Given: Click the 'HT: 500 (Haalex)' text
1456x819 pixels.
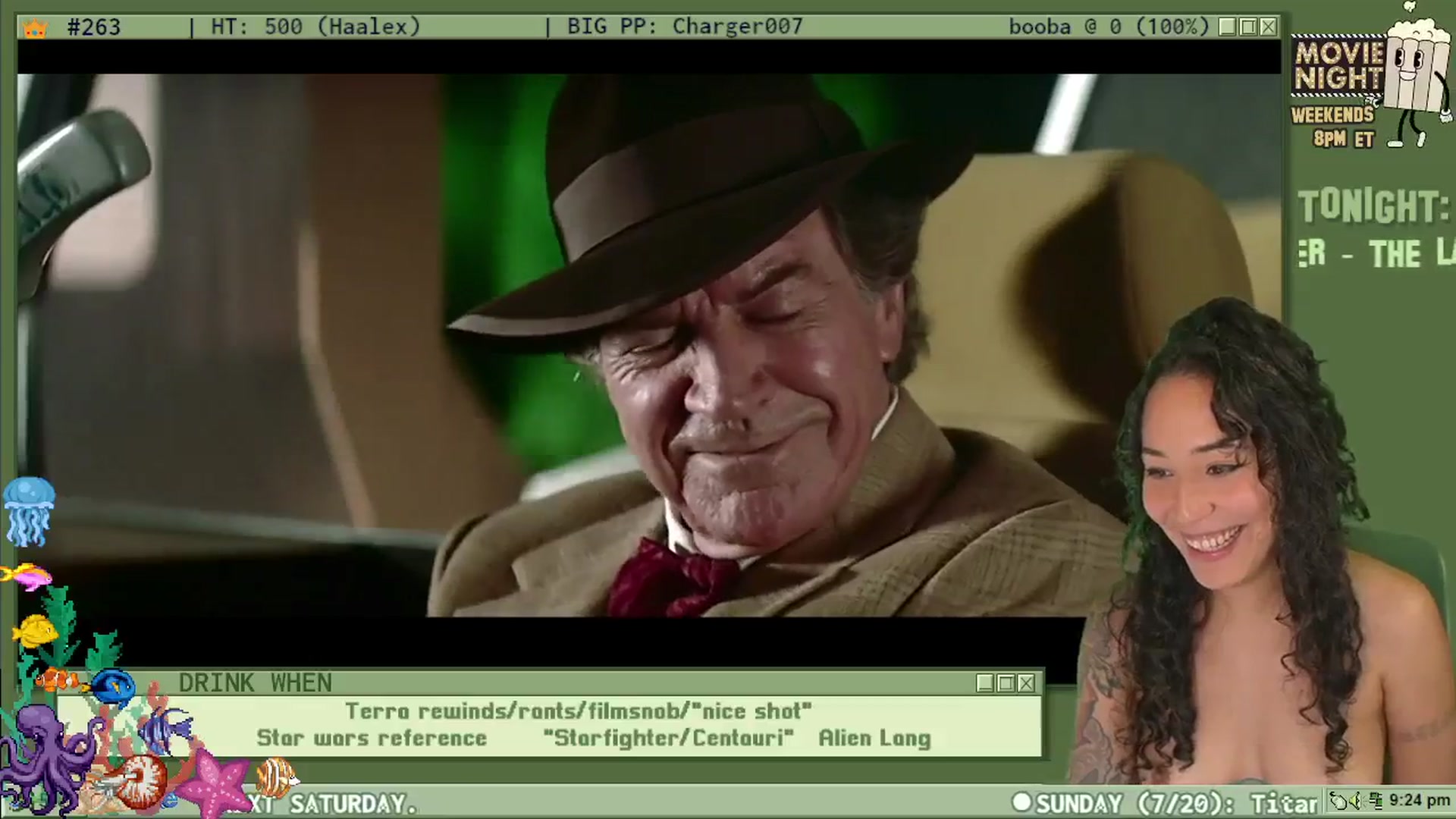Looking at the screenshot, I should click(315, 27).
